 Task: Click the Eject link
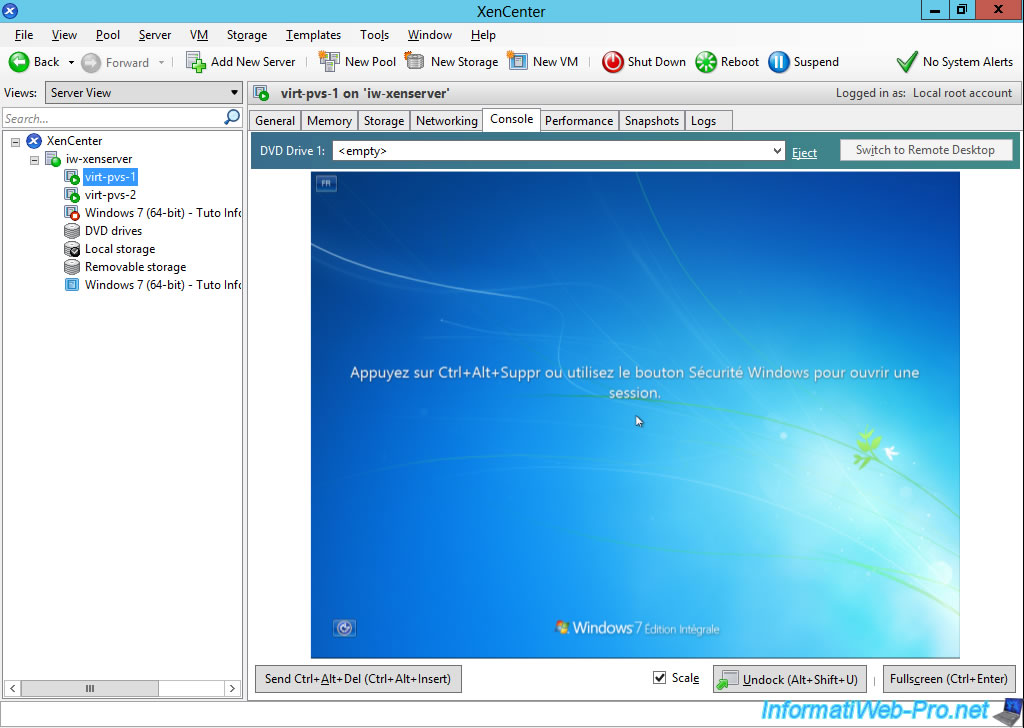tap(804, 153)
